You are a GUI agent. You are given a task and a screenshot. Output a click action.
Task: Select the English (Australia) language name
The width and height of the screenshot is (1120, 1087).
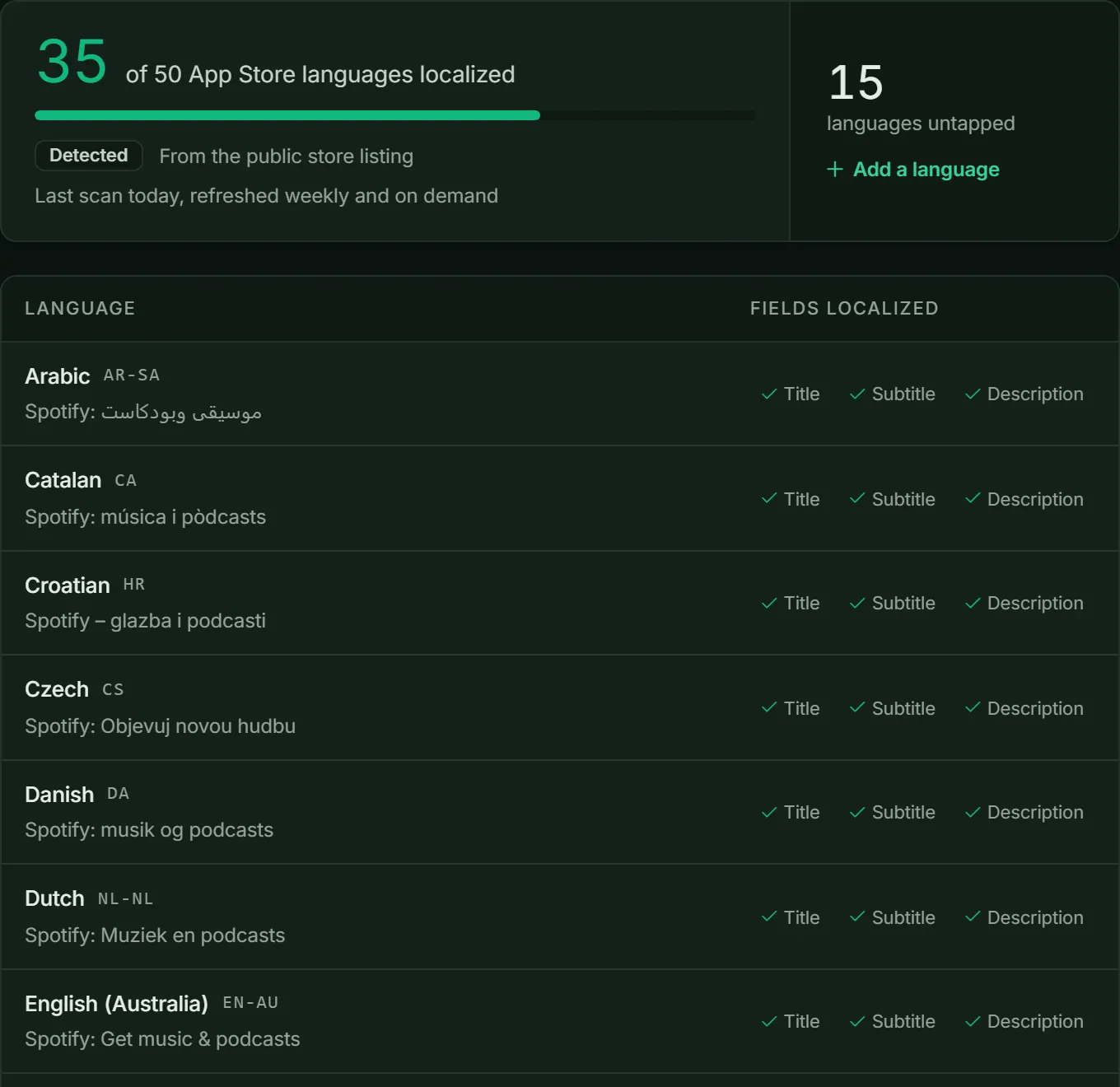pos(116,1004)
